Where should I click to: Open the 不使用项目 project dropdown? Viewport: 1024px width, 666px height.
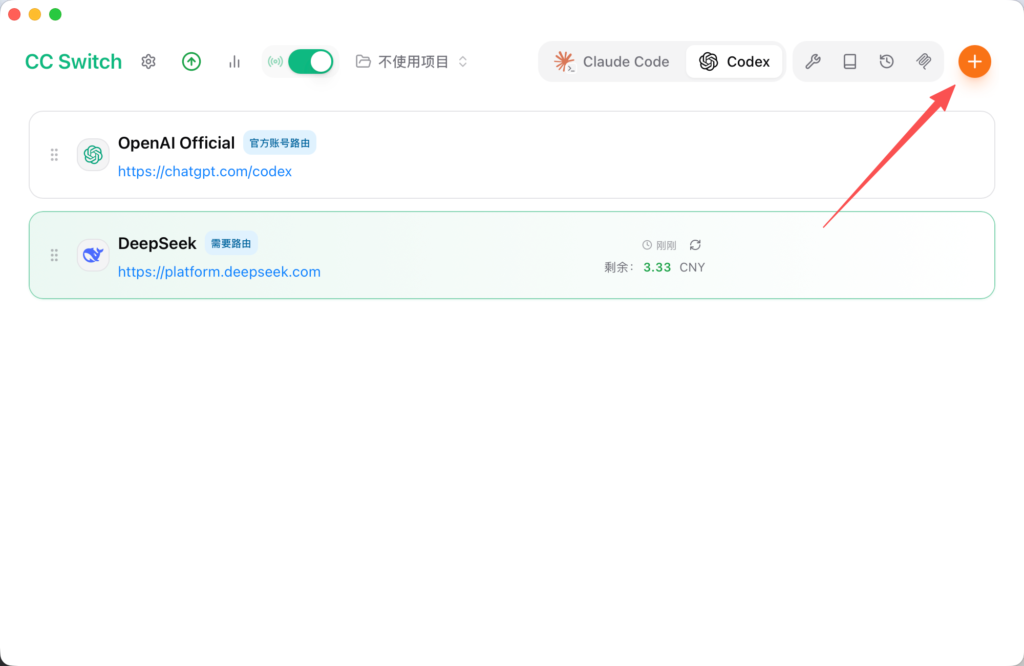click(411, 61)
